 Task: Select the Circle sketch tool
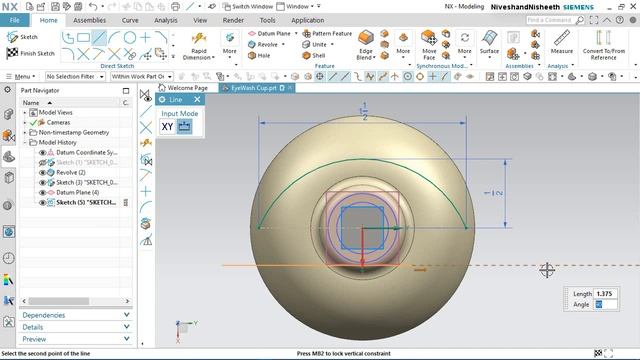click(130, 38)
